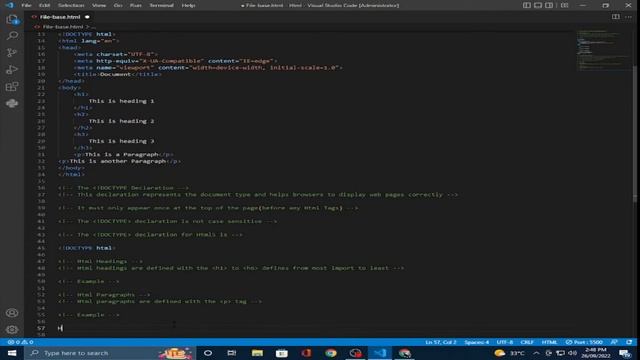Viewport: 640px width, 360px height.
Task: Open Customize Layout icon in title bar
Action: click(564, 5)
